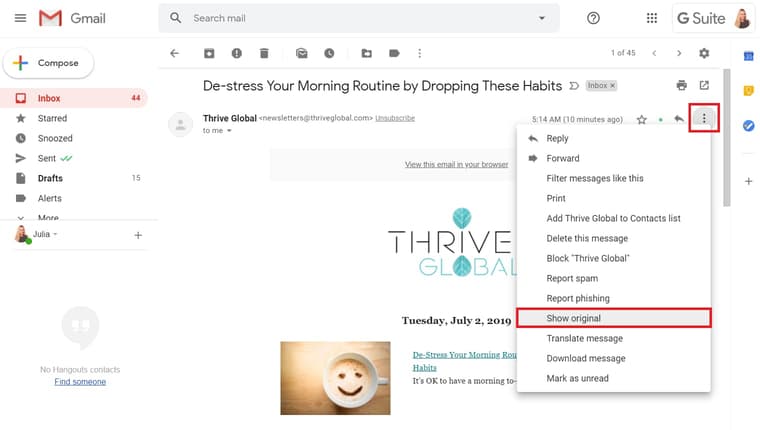Image resolution: width=760 pixels, height=430 pixels.
Task: Remove the Inbox label x
Action: pos(613,85)
